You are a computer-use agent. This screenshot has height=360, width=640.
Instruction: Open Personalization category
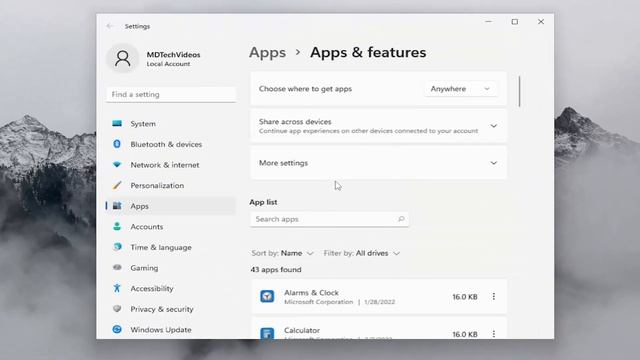[x=171, y=185]
